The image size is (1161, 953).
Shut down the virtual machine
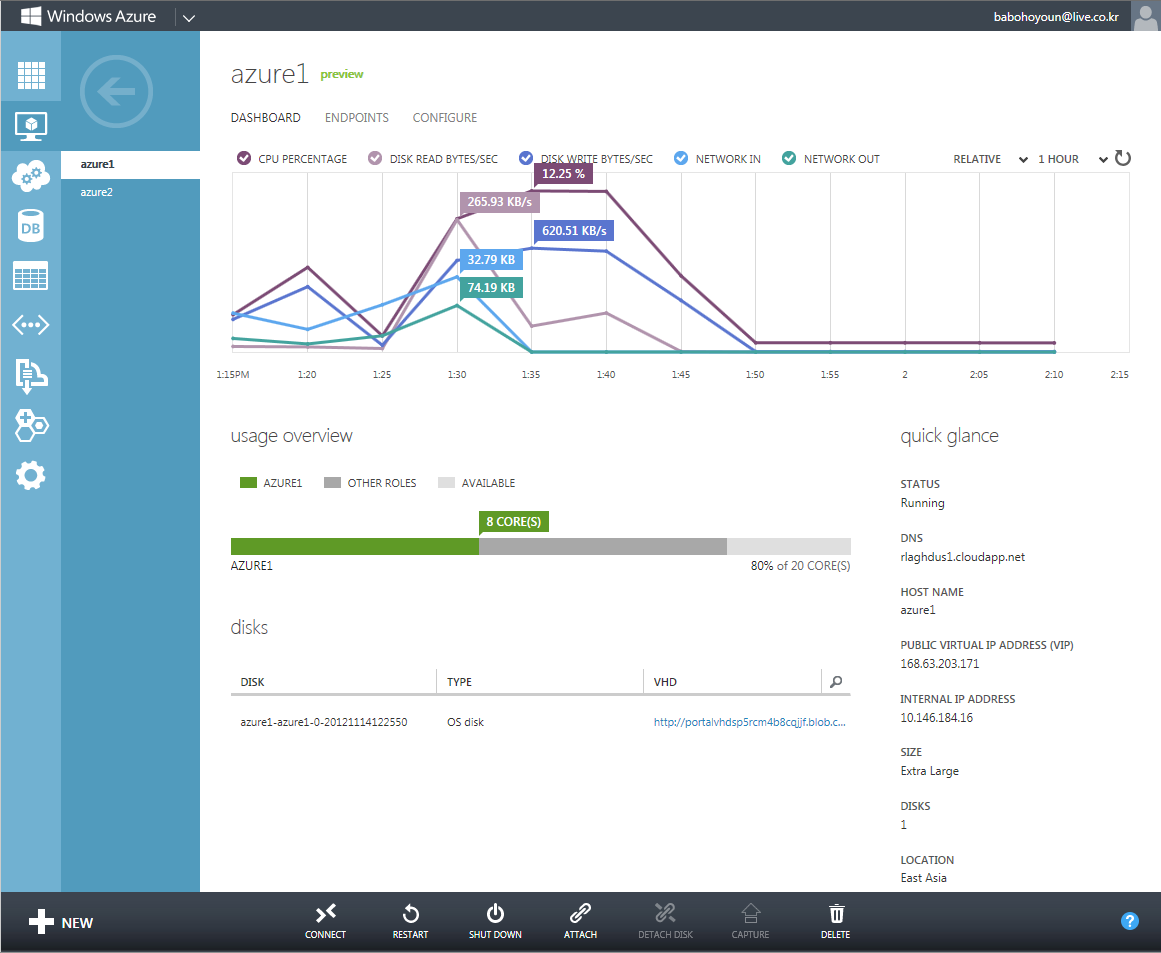(495, 921)
